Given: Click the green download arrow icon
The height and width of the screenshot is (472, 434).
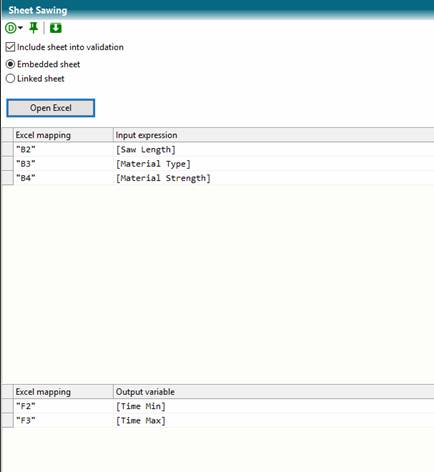Looking at the screenshot, I should point(56,28).
